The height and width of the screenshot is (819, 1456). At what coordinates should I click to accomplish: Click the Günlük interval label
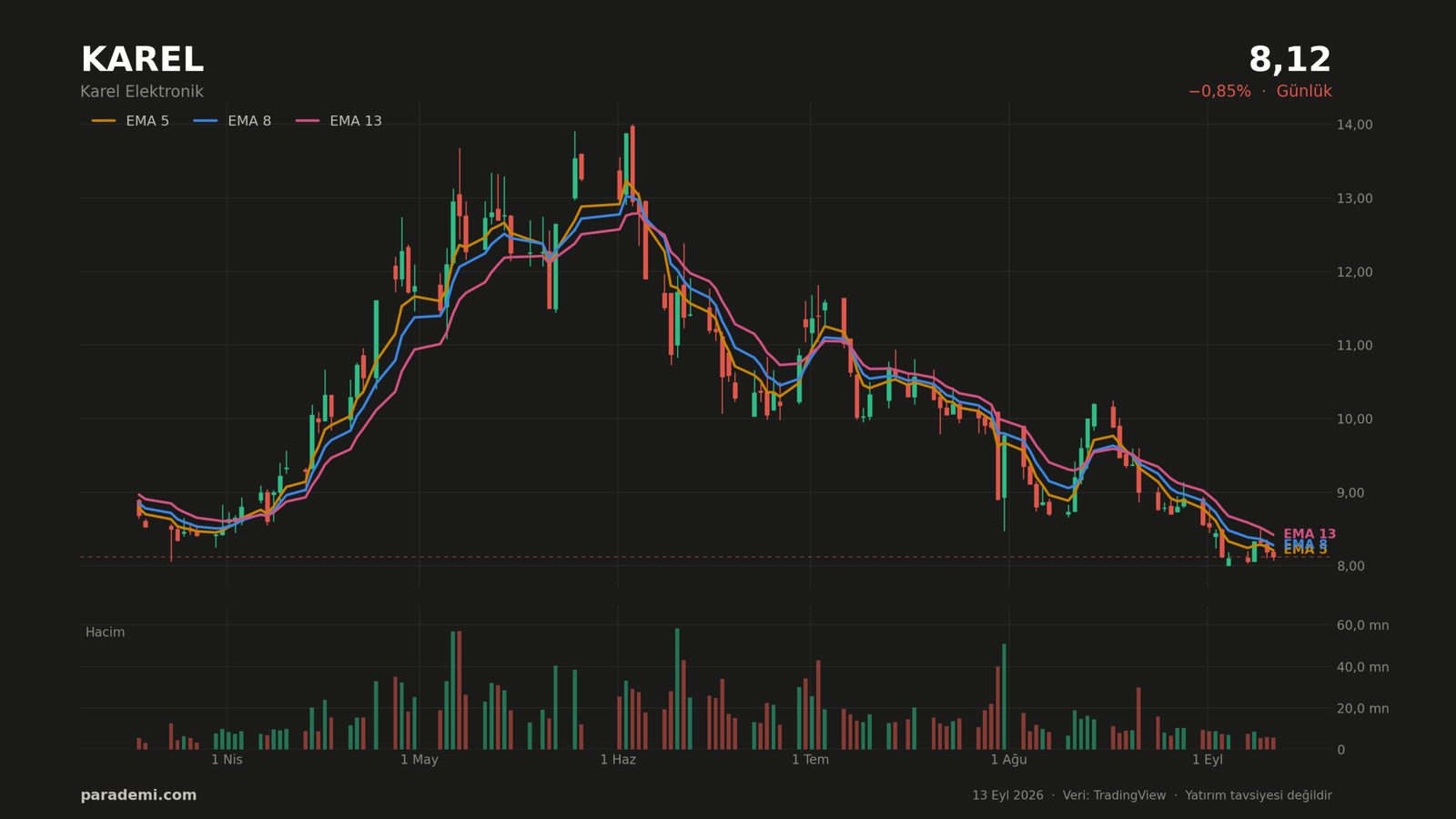coord(1304,92)
